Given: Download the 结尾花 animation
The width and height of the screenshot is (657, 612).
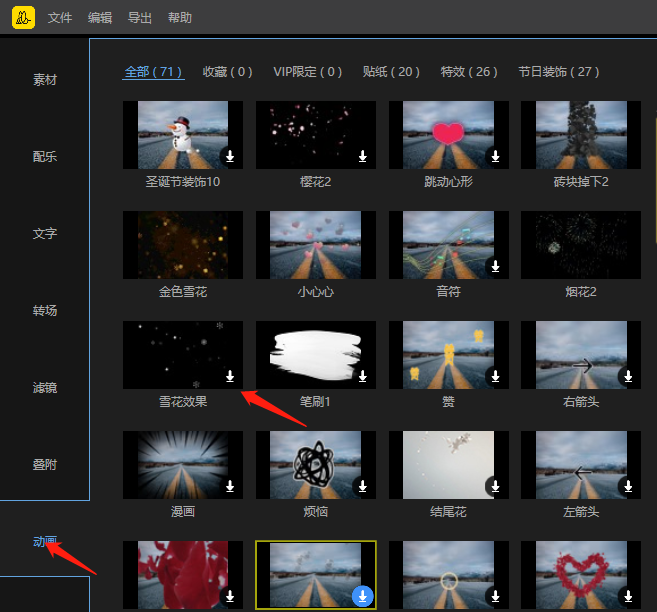Looking at the screenshot, I should tap(495, 486).
